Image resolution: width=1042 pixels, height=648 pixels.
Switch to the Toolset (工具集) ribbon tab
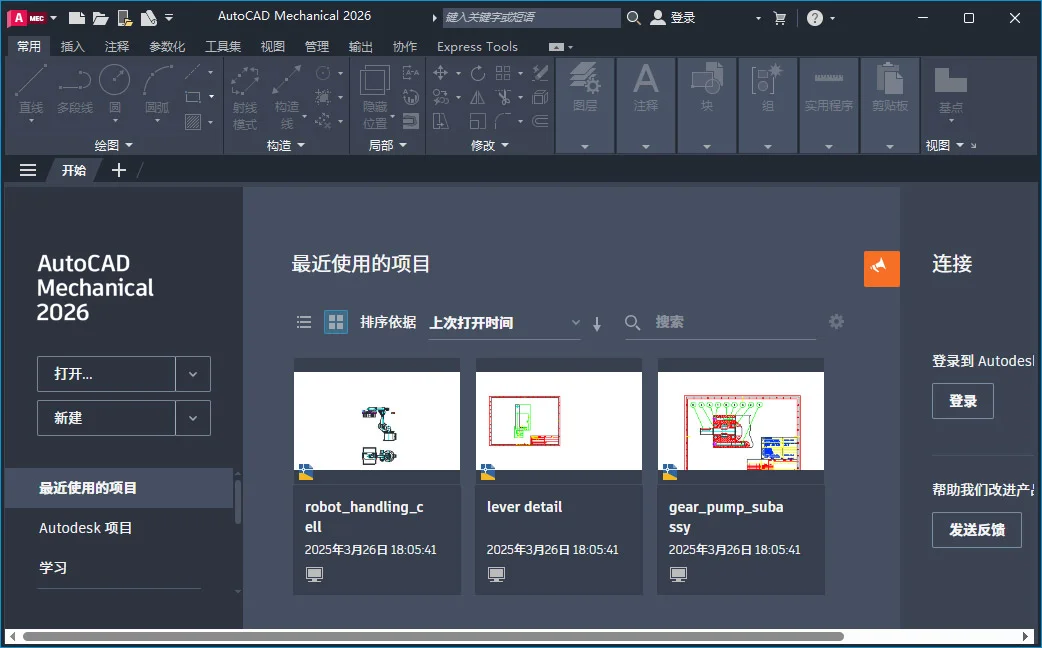(x=223, y=47)
